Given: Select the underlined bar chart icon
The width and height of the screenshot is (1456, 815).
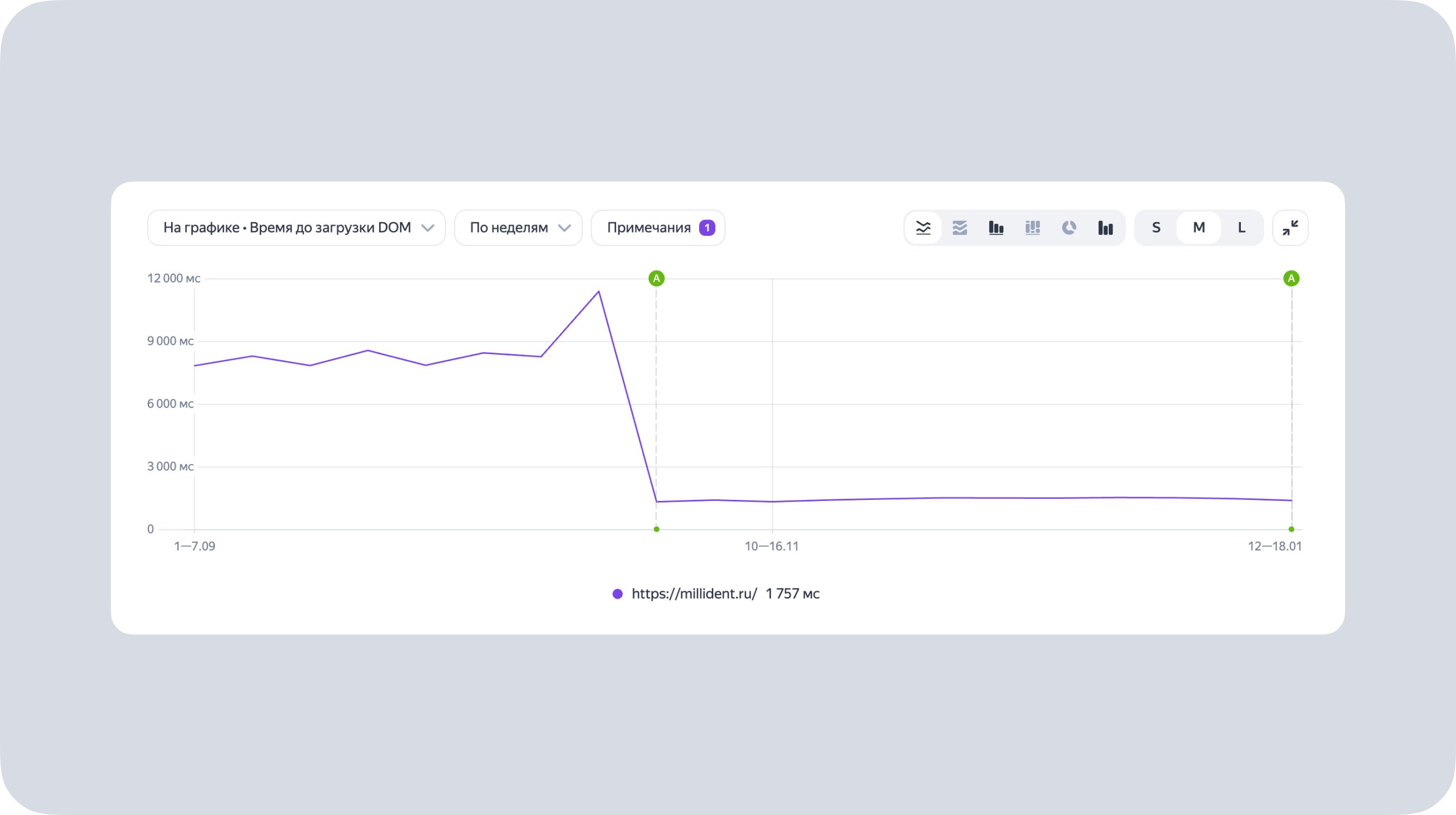Looking at the screenshot, I should tap(996, 228).
